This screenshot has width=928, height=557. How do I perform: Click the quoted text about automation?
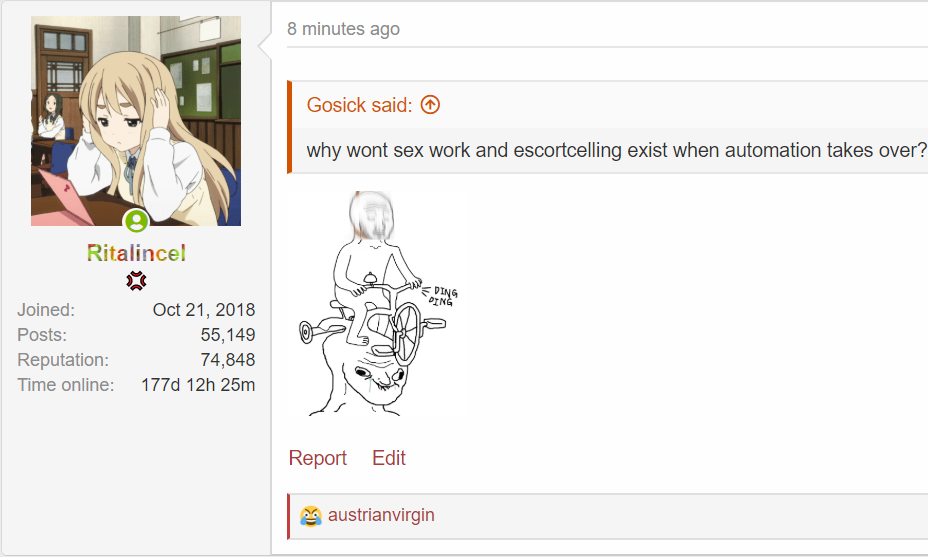(616, 151)
